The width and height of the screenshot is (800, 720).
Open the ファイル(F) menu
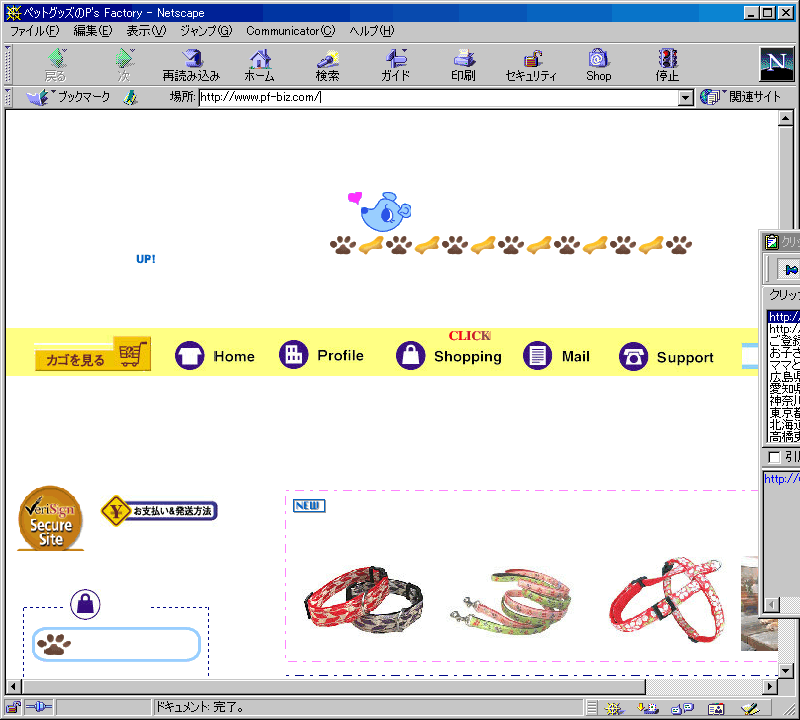[35, 31]
